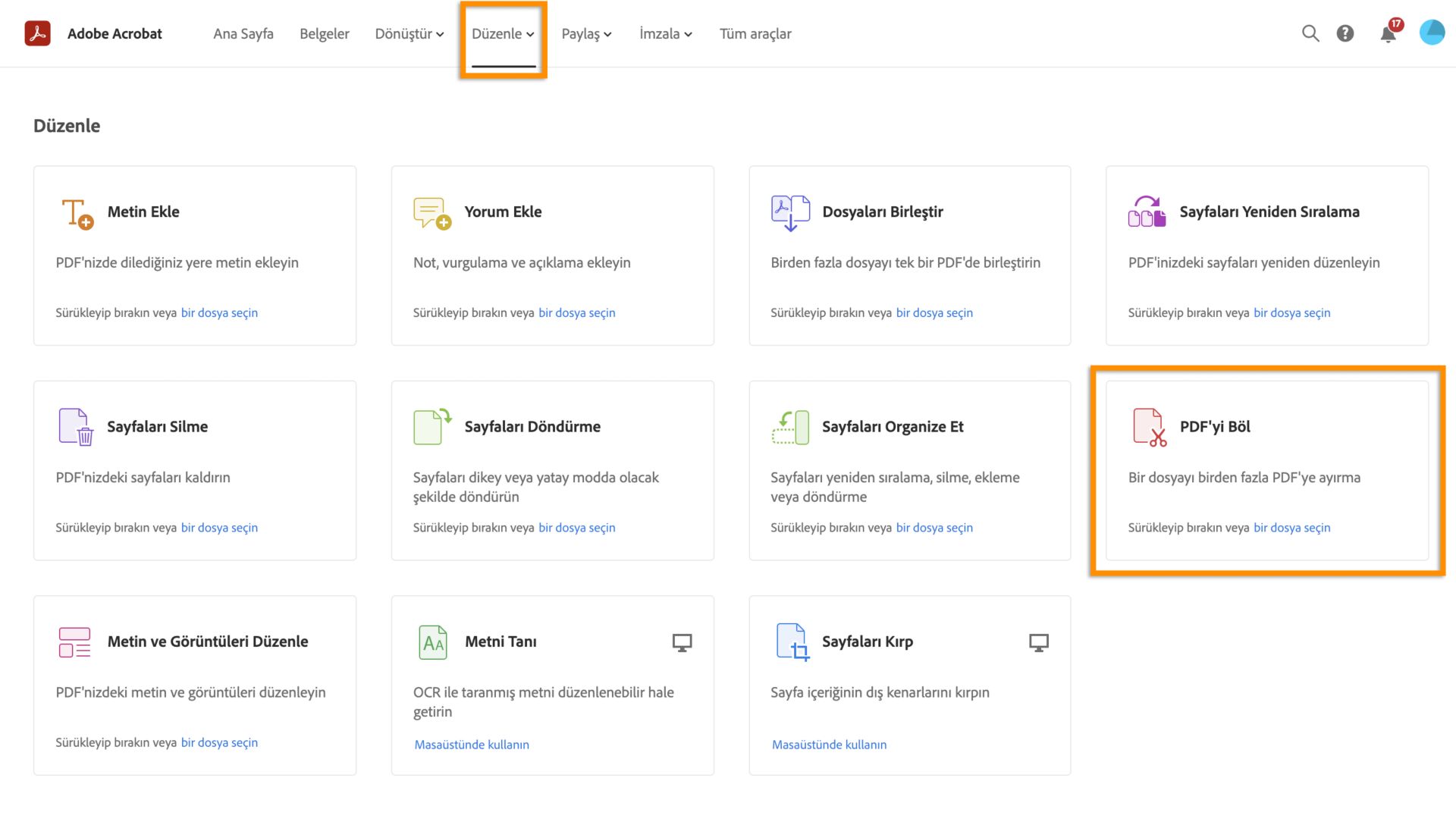Click Masaüstünde kullanın under Metni Tanı

coord(472,745)
